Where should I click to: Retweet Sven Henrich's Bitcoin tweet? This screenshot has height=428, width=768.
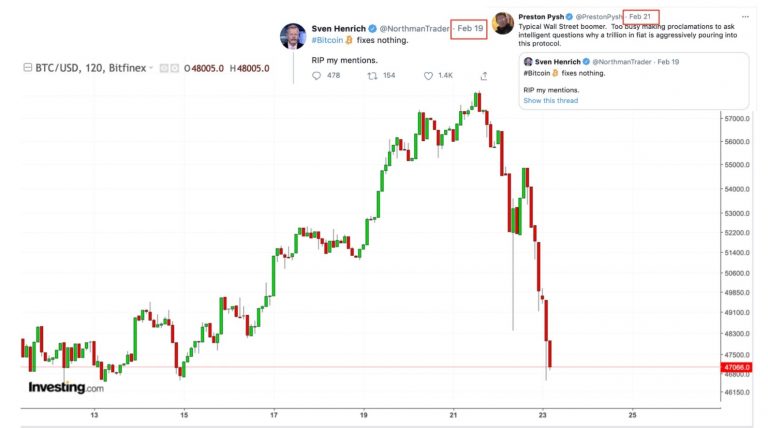(x=372, y=76)
